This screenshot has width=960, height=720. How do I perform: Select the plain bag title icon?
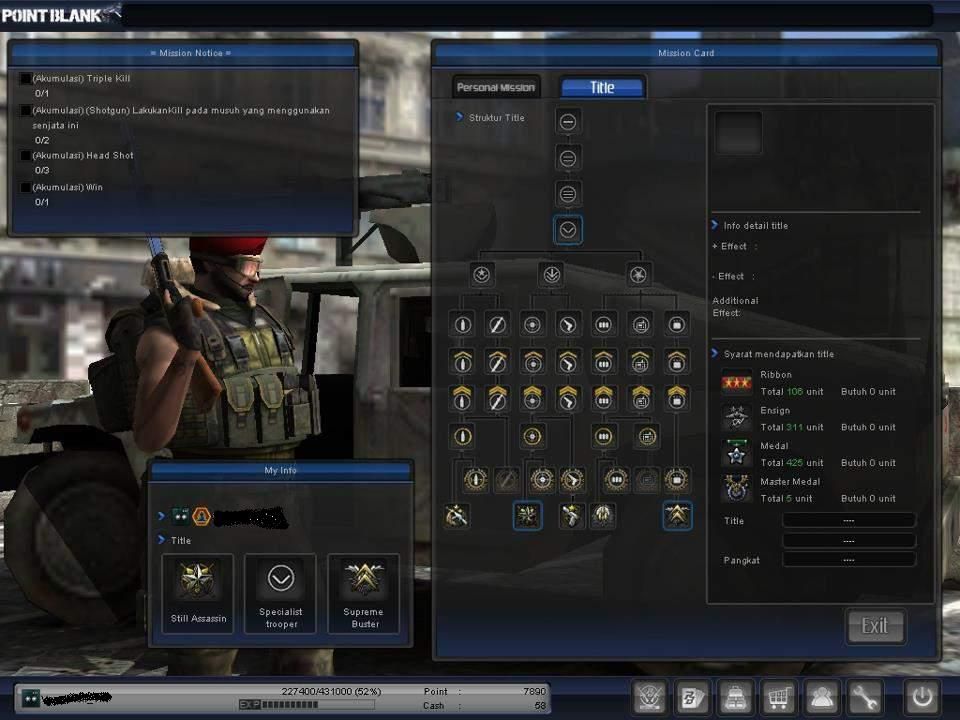(x=677, y=324)
